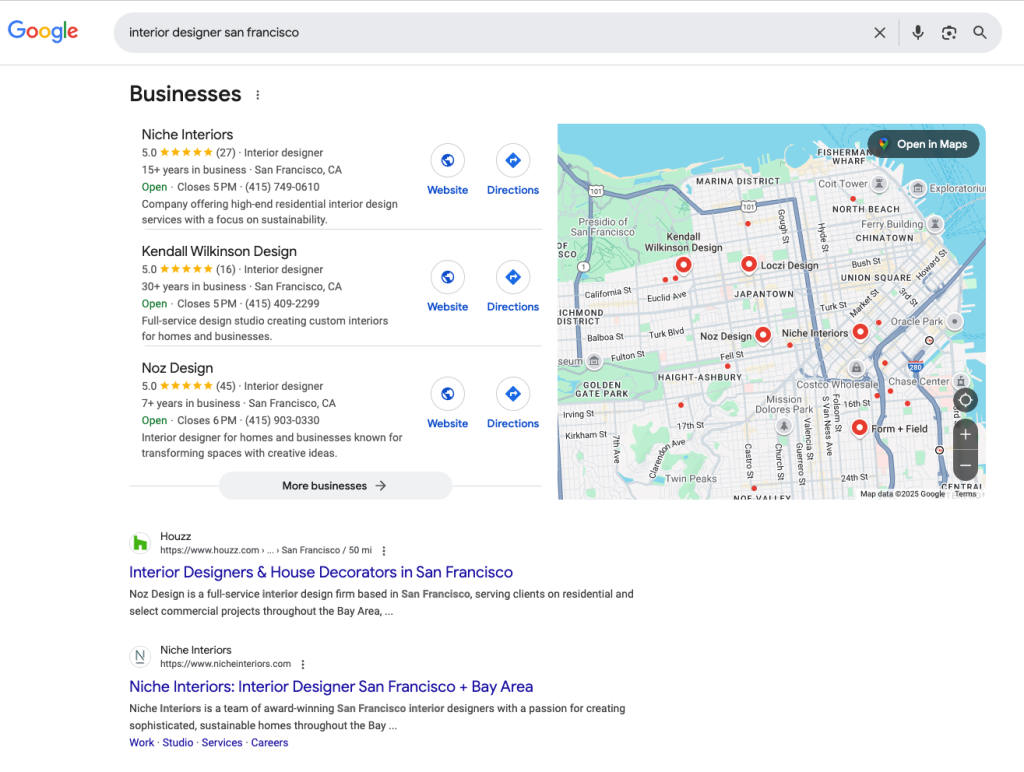Screen dimensions: 1024x772
Task: Open the Services sitelink
Action: pos(222,743)
